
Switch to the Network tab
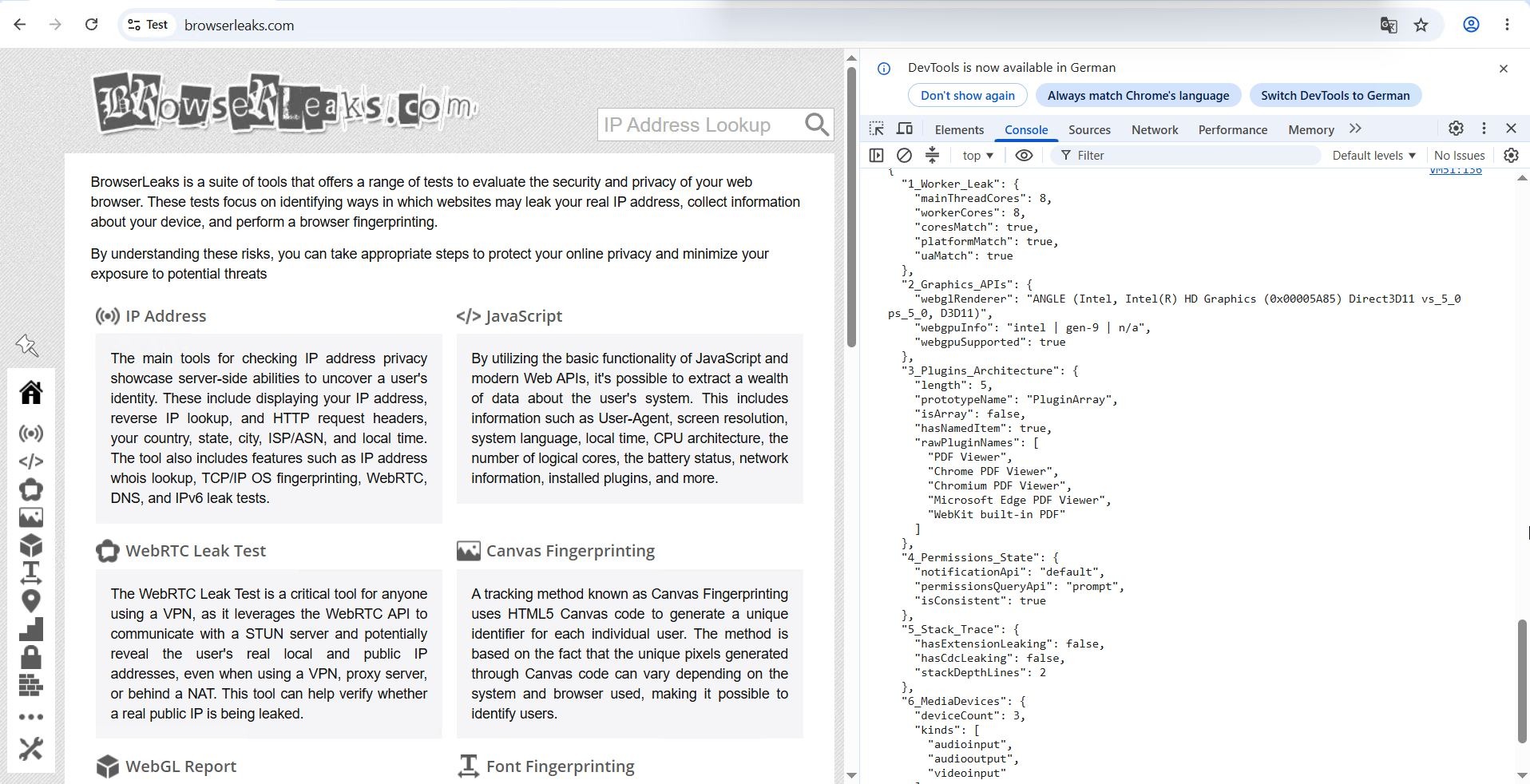[x=1155, y=130]
